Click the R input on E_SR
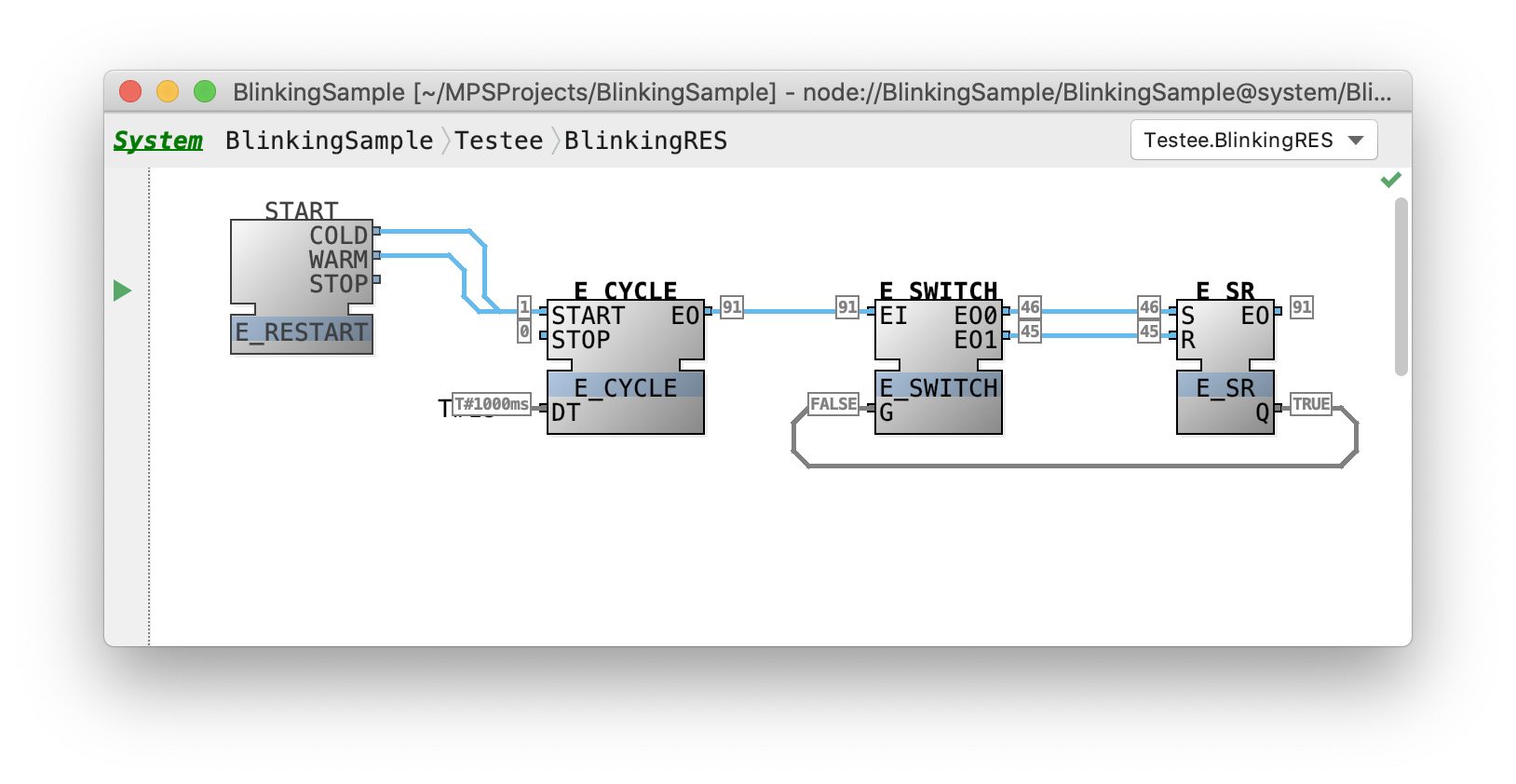Image resolution: width=1516 pixels, height=784 pixels. 1188,340
